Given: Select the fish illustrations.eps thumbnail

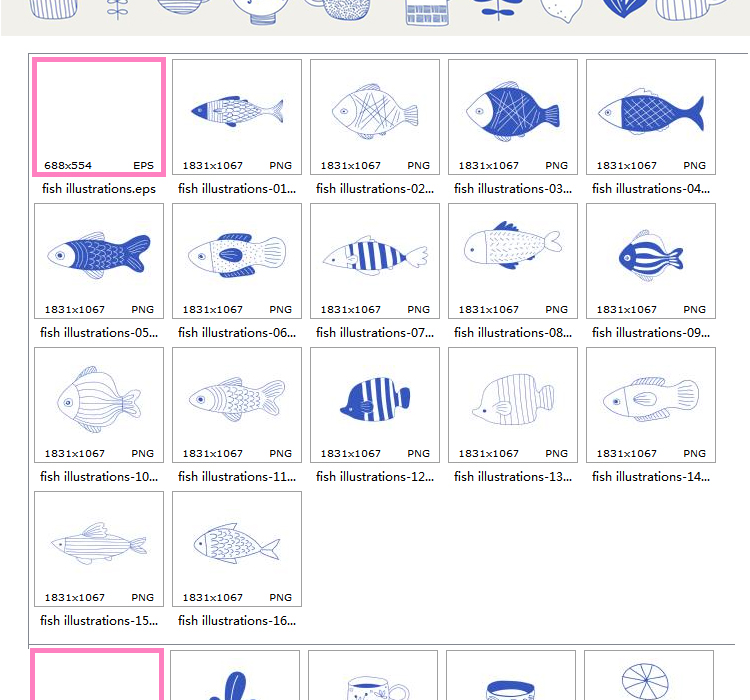Looking at the screenshot, I should (99, 117).
